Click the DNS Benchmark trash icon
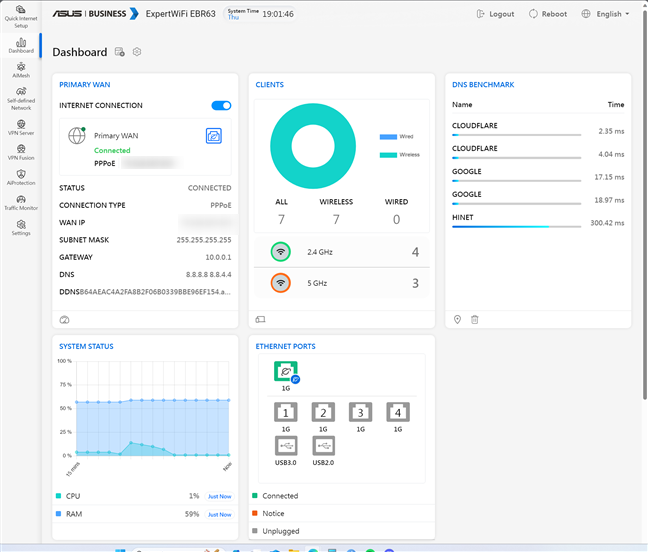648x552 pixels. click(475, 319)
